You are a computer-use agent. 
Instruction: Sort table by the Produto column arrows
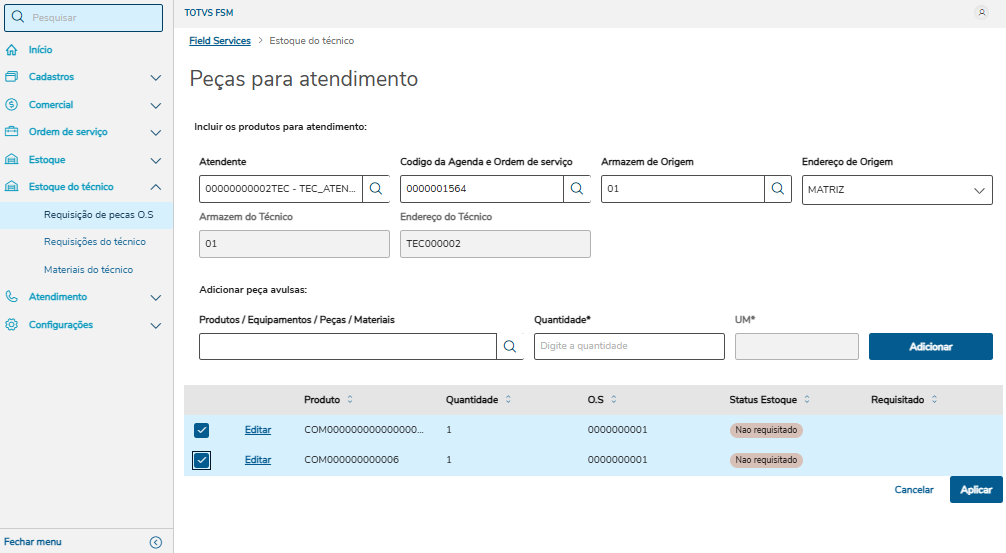(350, 400)
